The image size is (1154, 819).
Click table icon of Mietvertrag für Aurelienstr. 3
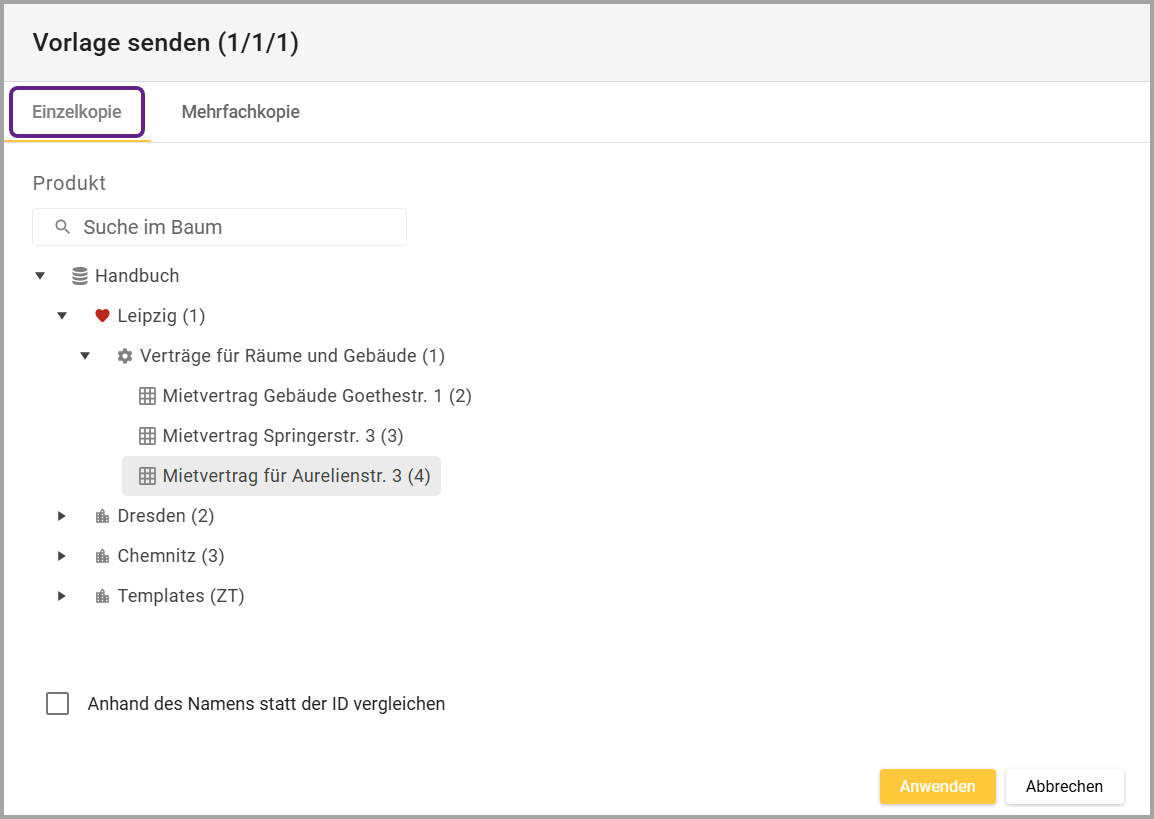pos(147,476)
